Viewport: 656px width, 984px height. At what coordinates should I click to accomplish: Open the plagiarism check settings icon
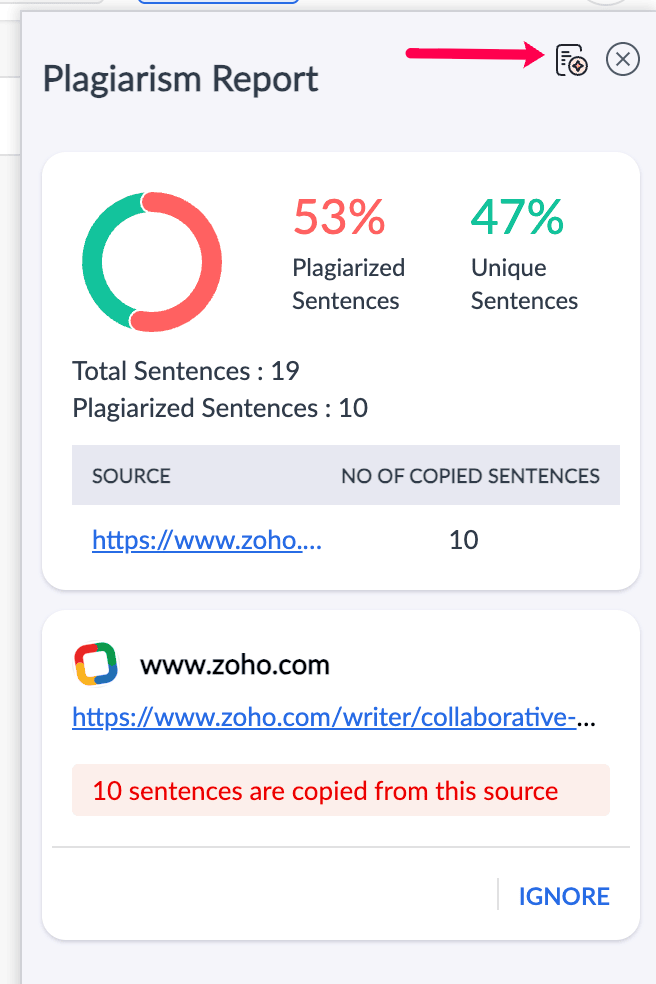click(x=571, y=60)
